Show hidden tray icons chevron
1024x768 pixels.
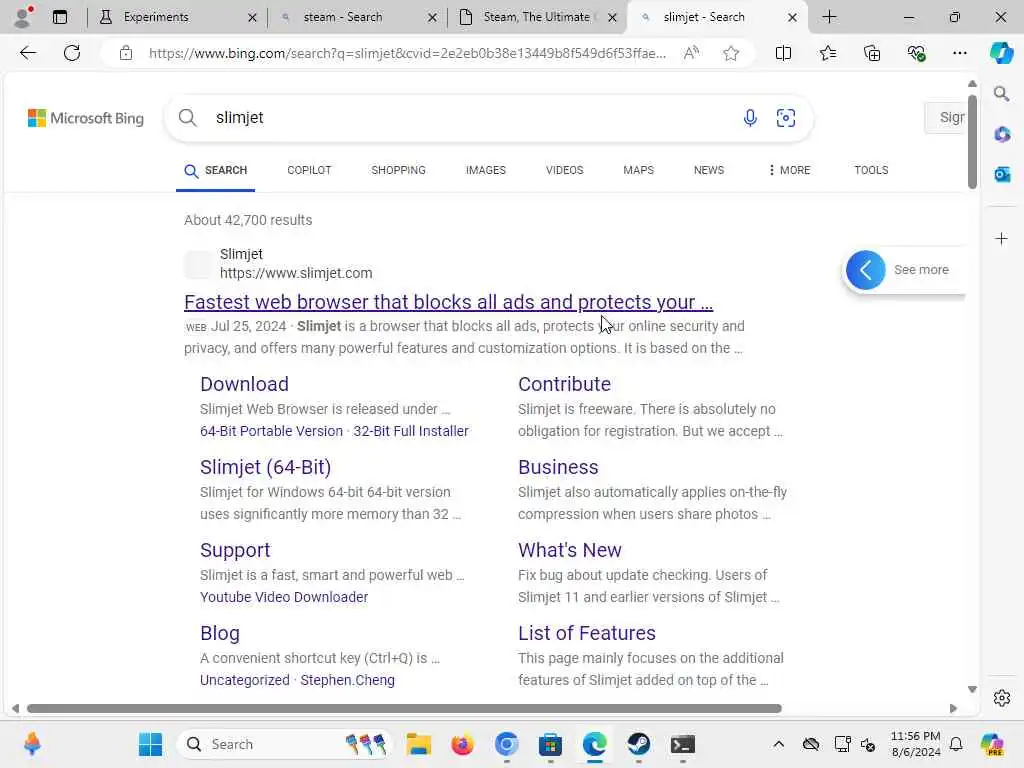click(778, 744)
